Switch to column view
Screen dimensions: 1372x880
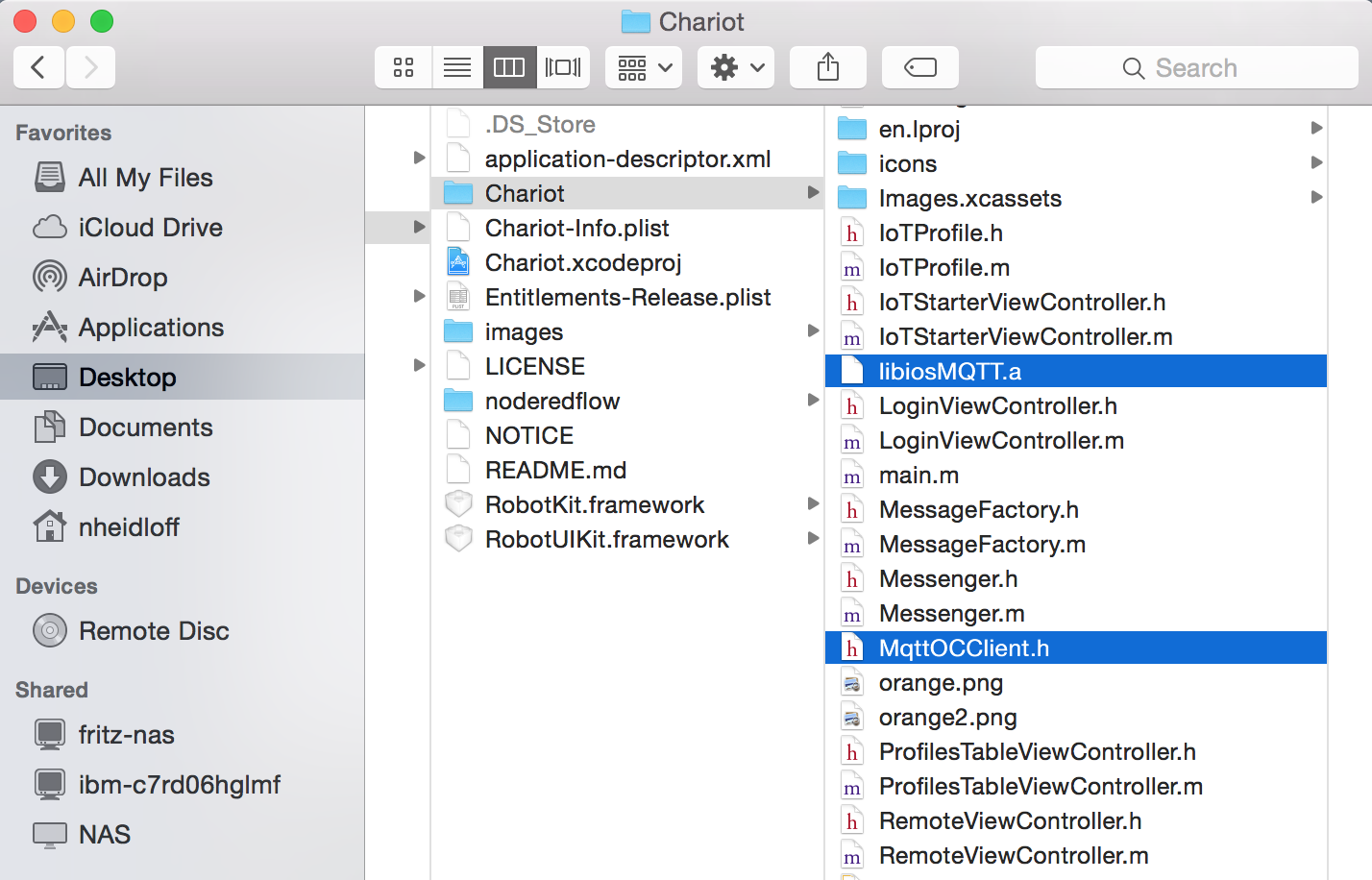click(509, 67)
